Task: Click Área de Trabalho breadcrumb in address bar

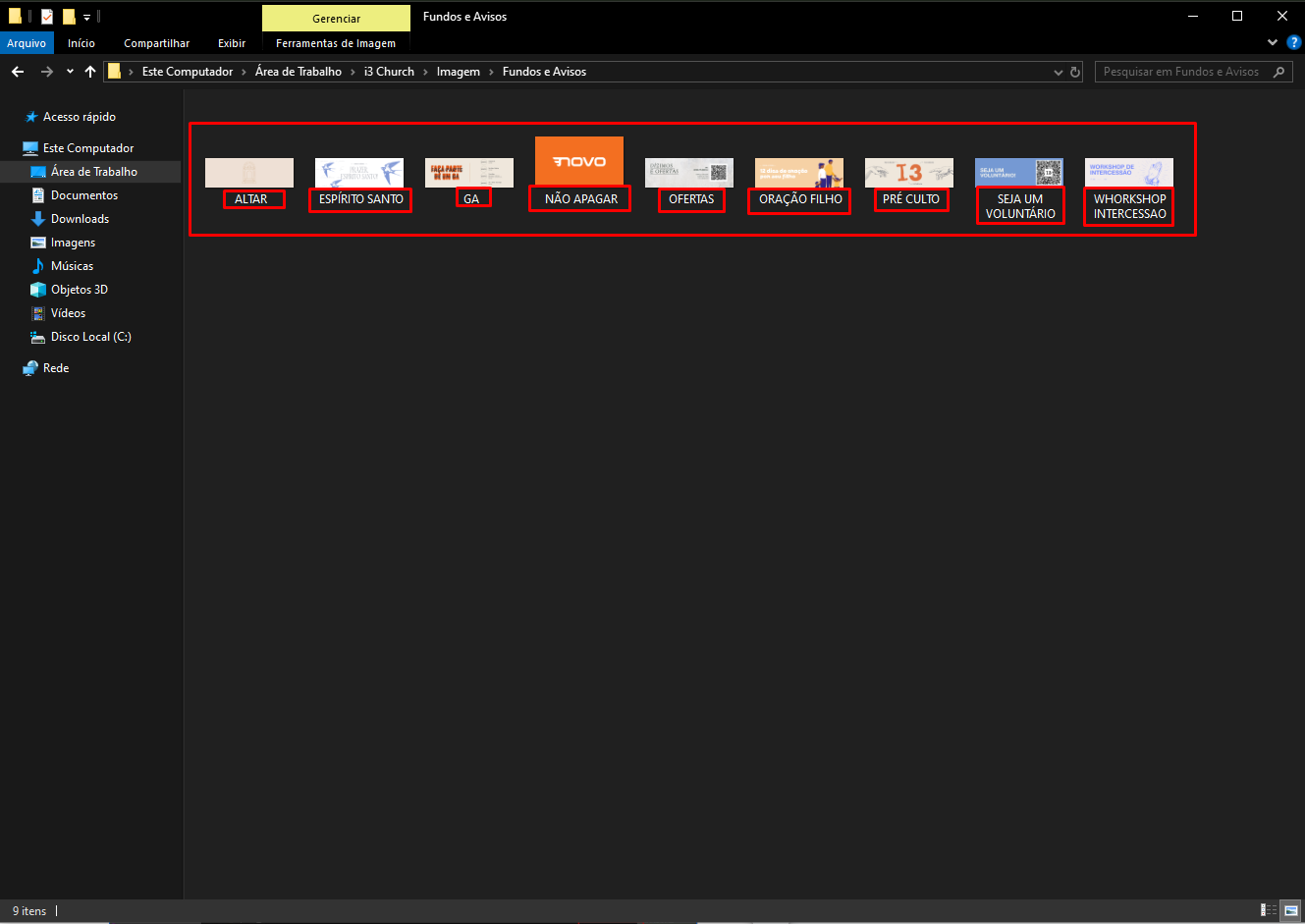Action: [x=299, y=72]
